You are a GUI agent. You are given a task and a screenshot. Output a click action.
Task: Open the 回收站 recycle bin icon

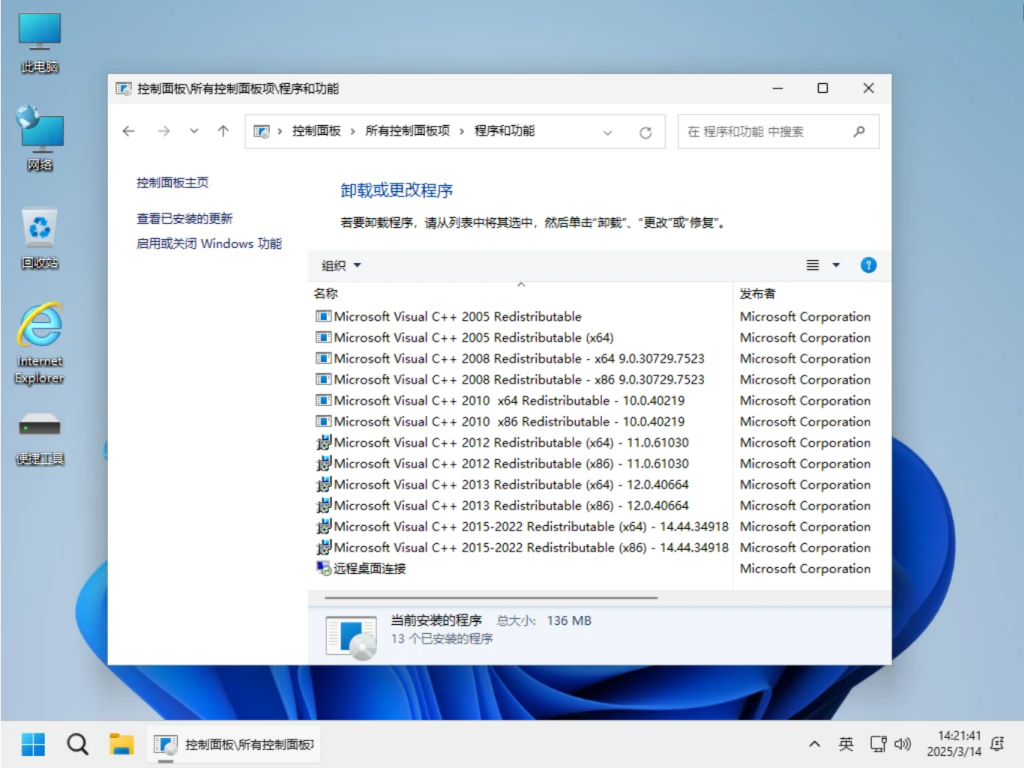(x=39, y=238)
